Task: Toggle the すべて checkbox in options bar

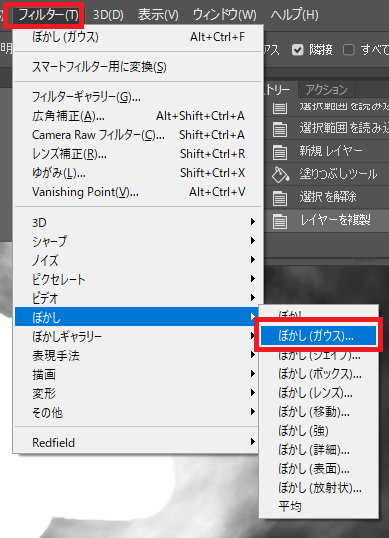Action: click(348, 50)
